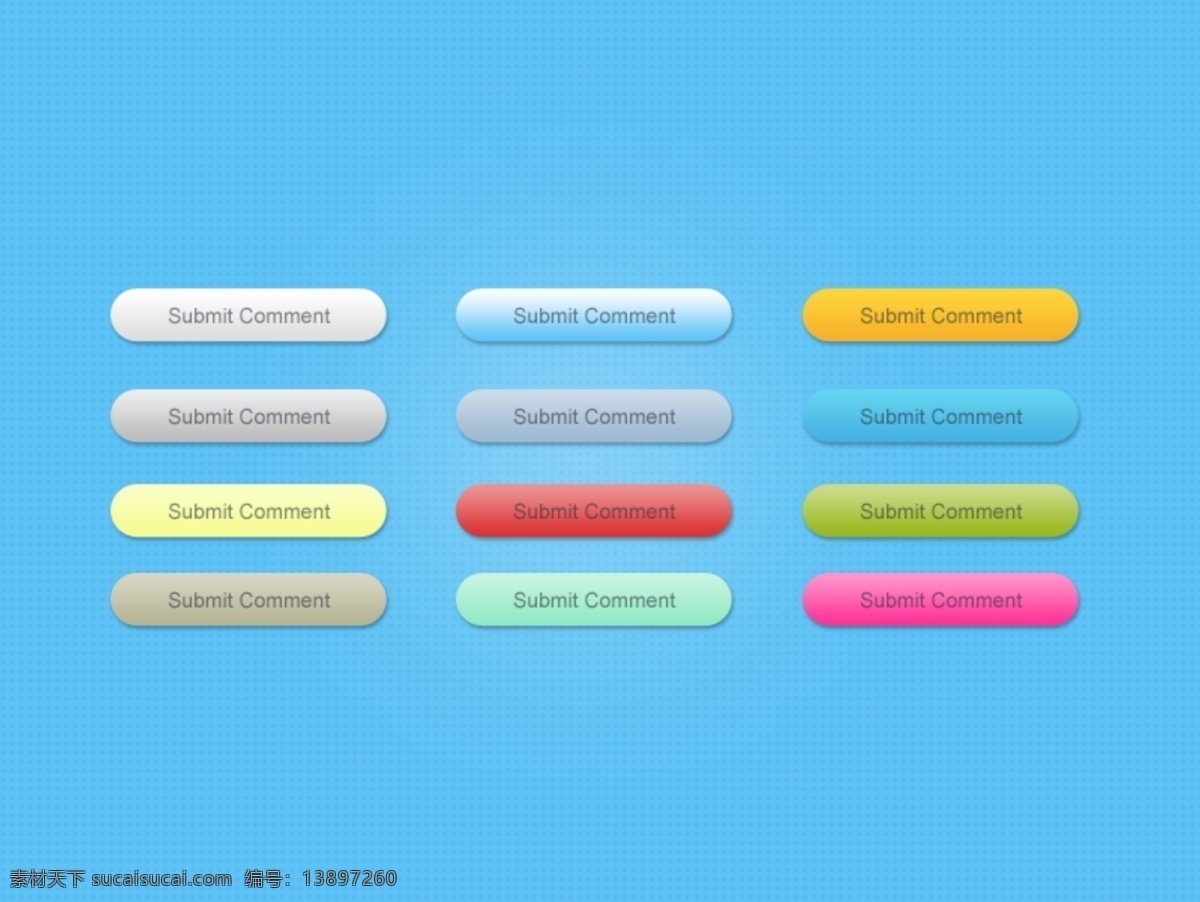Hit the olive green Submit Comment button
This screenshot has height=902, width=1200.
(941, 511)
